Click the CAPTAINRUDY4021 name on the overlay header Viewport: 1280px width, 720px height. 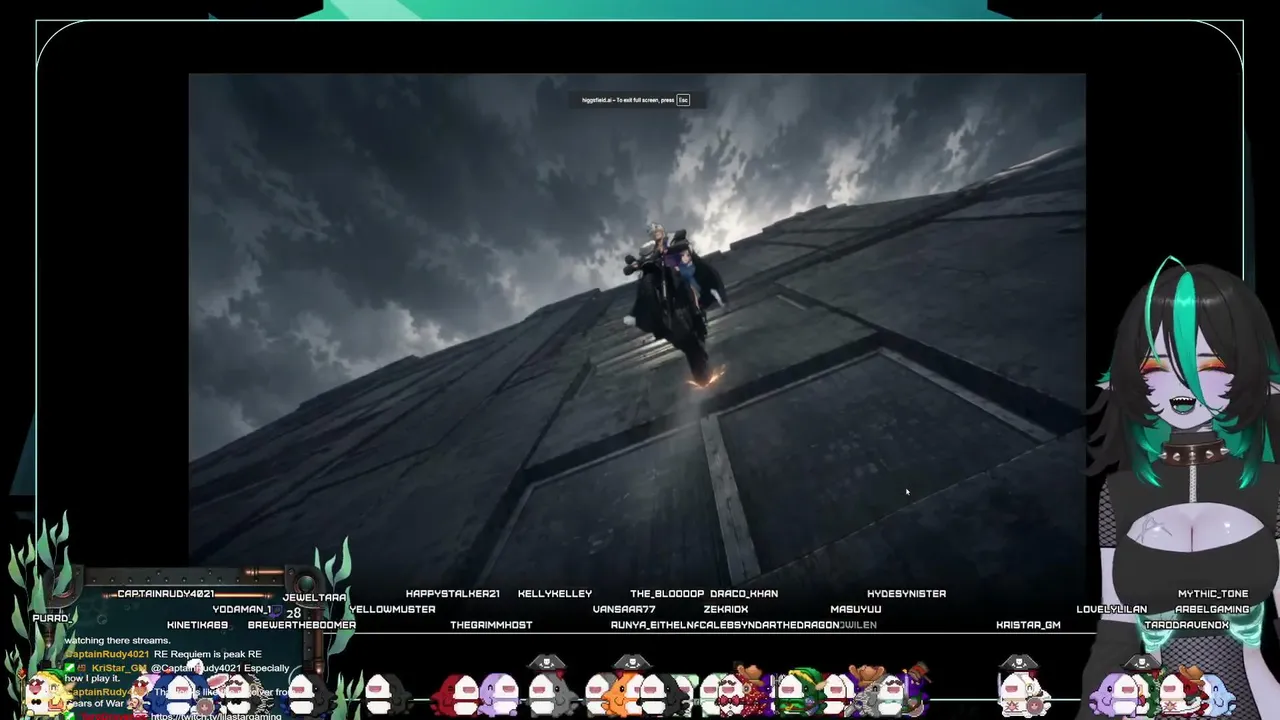[166, 594]
